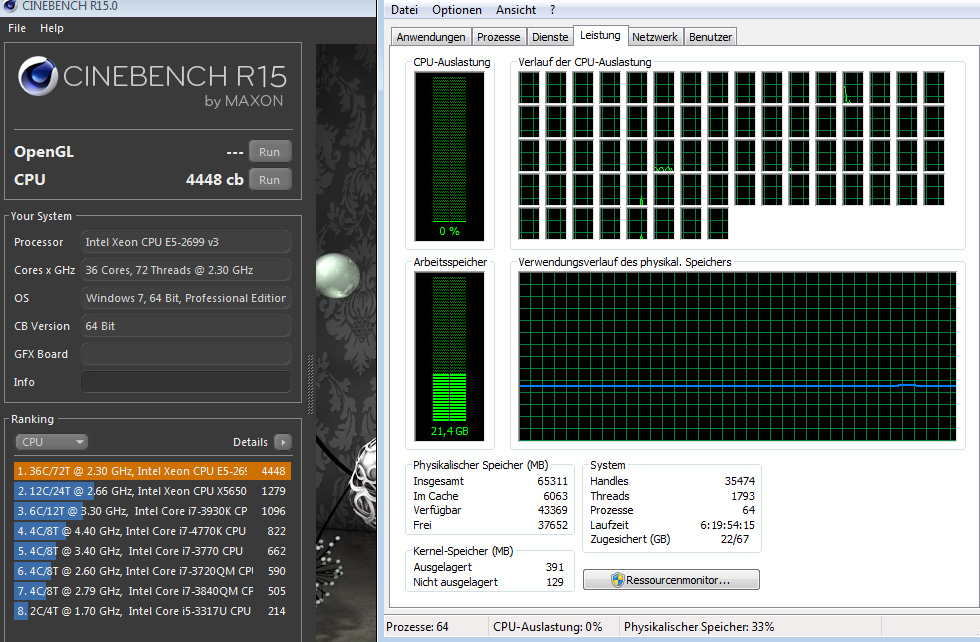Viewport: 980px width, 642px height.
Task: Expand ranking Details arrow button
Action: 283,442
